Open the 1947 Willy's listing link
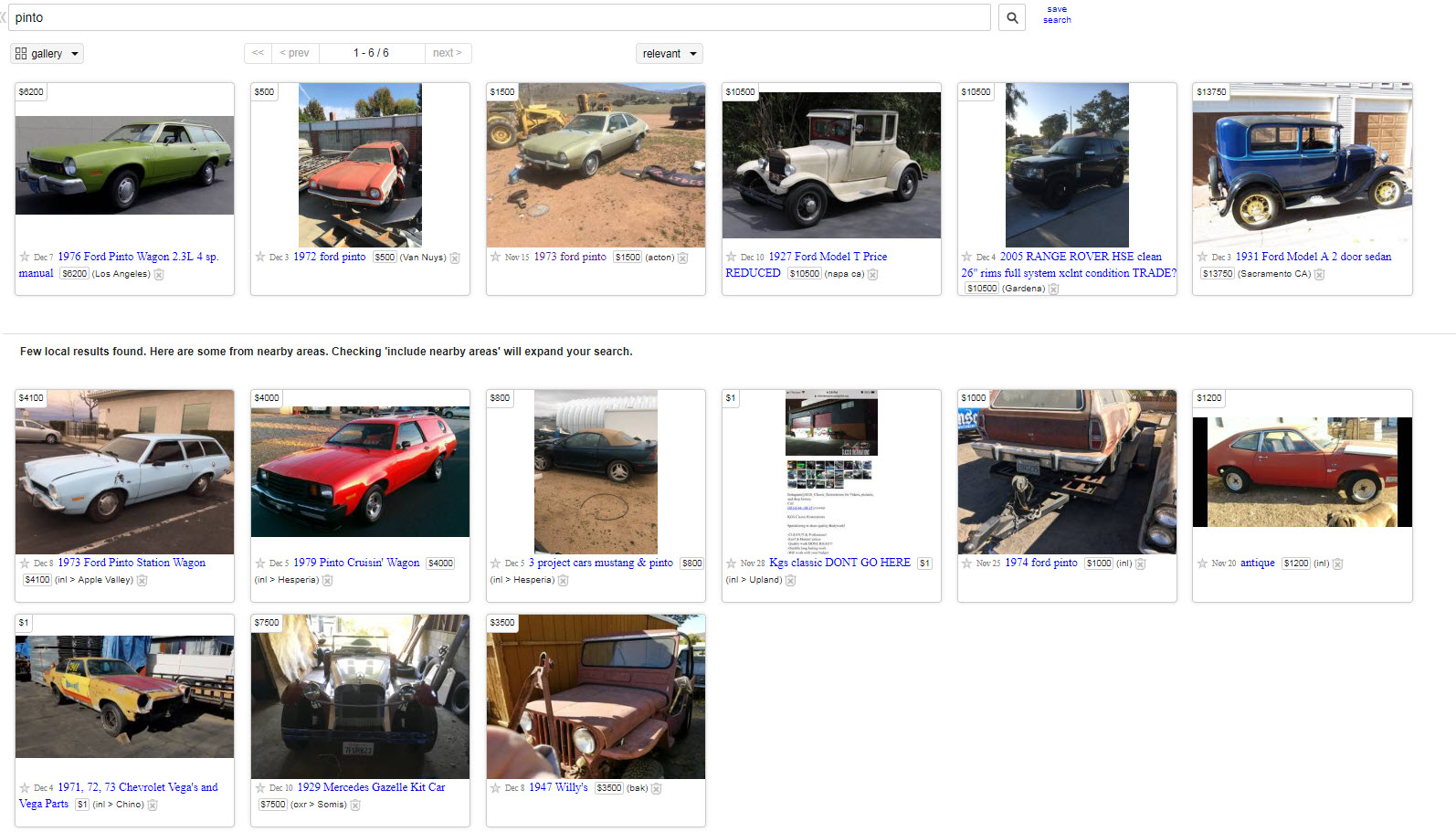The width and height of the screenshot is (1456, 832). [558, 787]
